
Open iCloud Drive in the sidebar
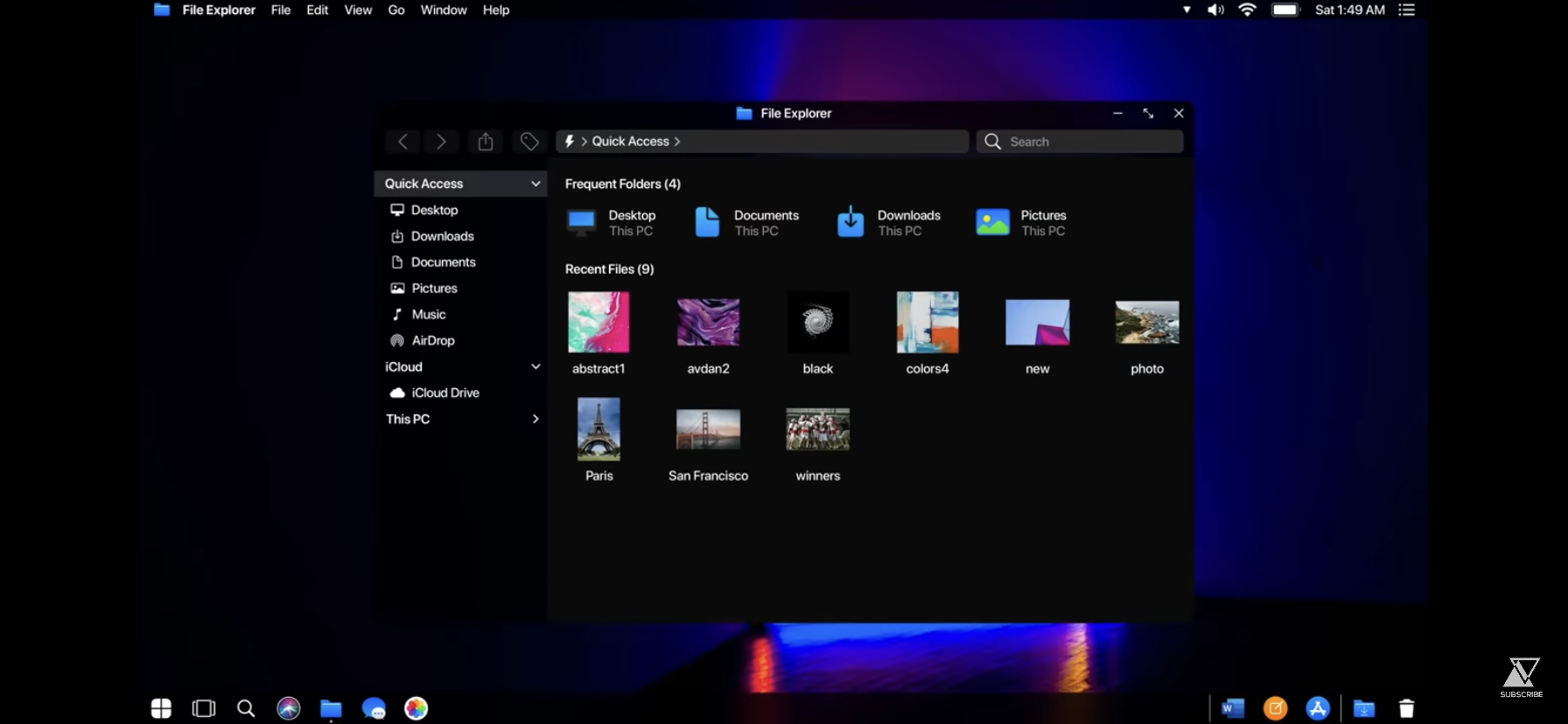click(444, 393)
